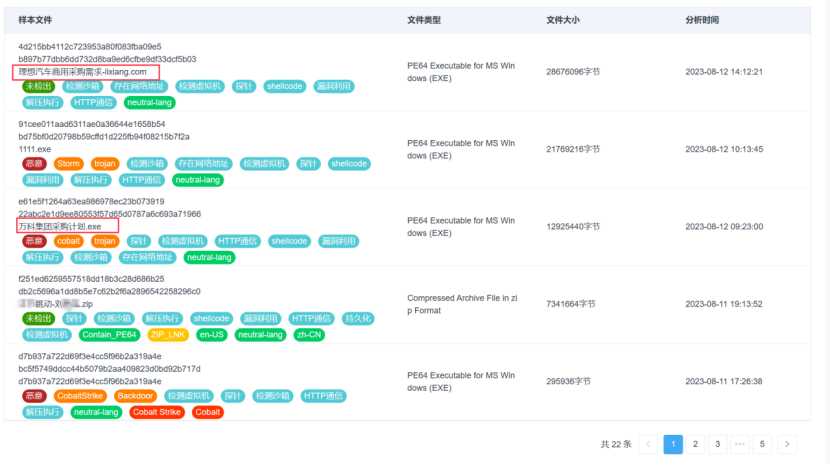
Task: Click hash e61e5f1264a63ea986978ec23b073919
Action: click(x=91, y=201)
